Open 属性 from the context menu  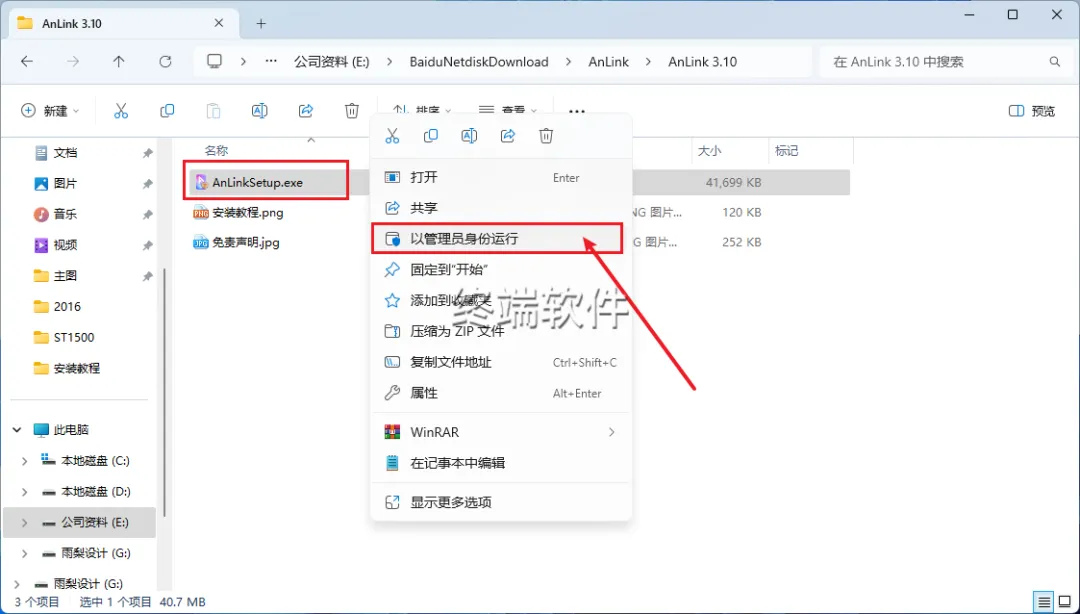pyautogui.click(x=501, y=393)
